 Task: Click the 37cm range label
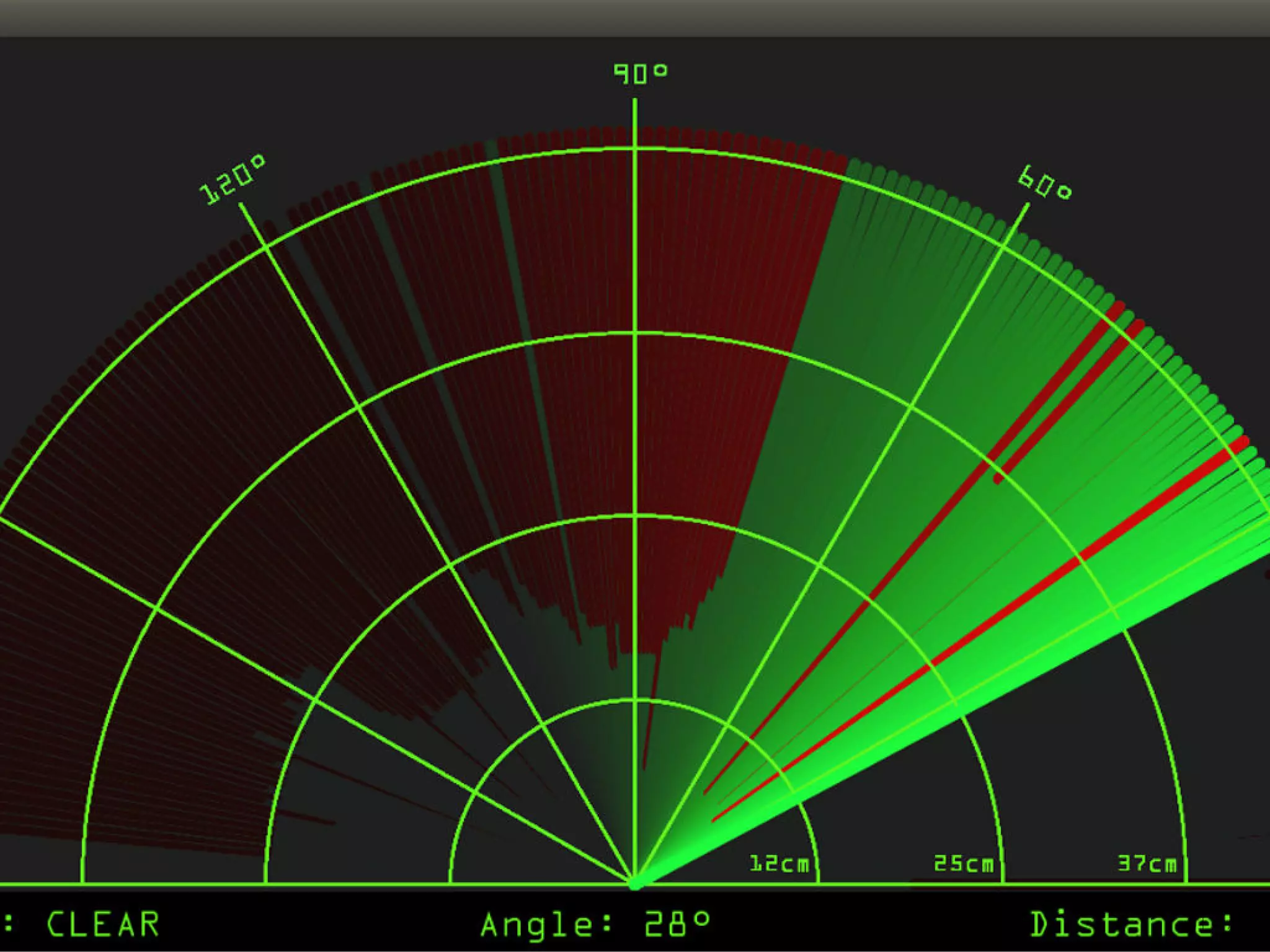1147,864
